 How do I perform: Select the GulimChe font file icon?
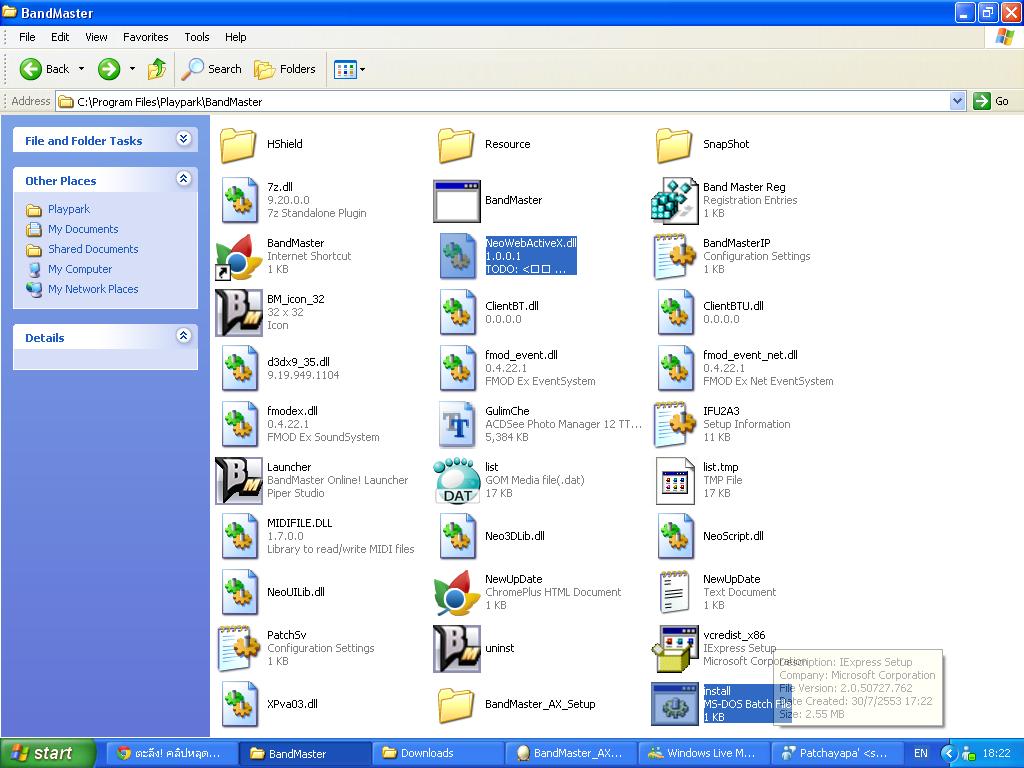tap(457, 424)
